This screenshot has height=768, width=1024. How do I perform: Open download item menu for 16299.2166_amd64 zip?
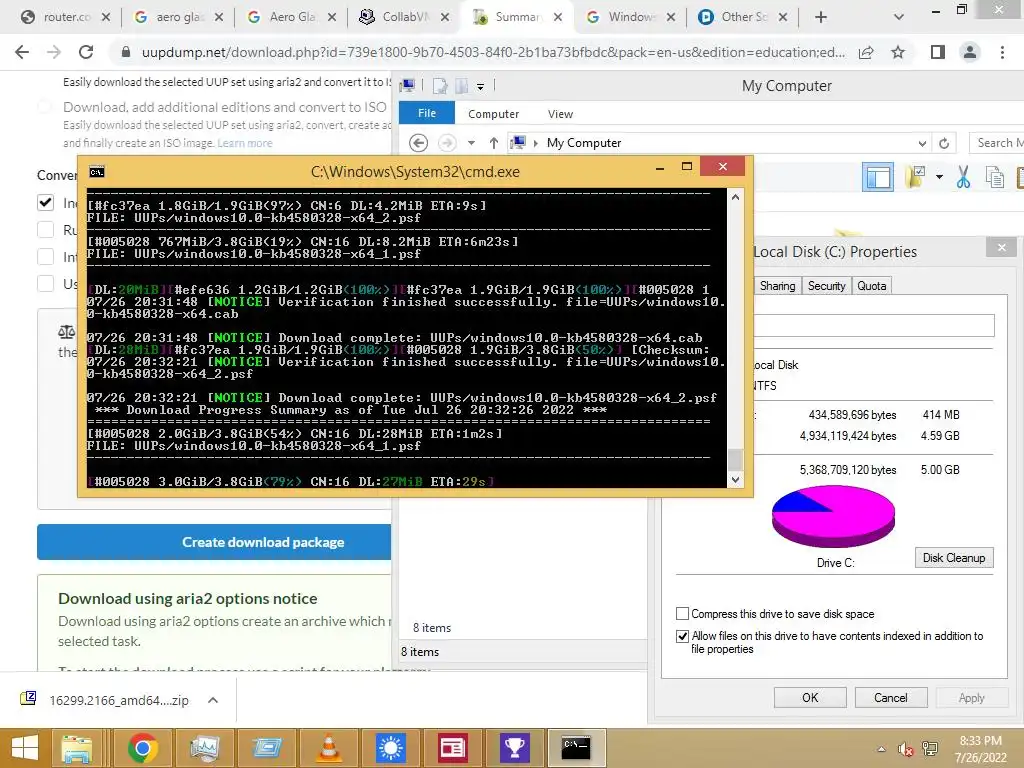[x=213, y=700]
